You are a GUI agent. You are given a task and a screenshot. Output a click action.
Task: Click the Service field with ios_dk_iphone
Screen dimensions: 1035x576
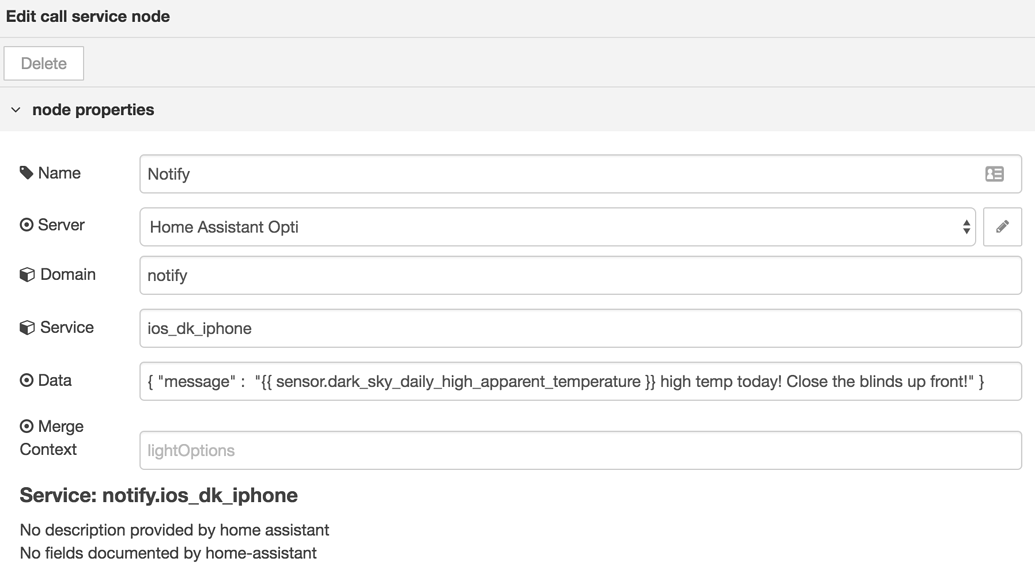coord(580,328)
